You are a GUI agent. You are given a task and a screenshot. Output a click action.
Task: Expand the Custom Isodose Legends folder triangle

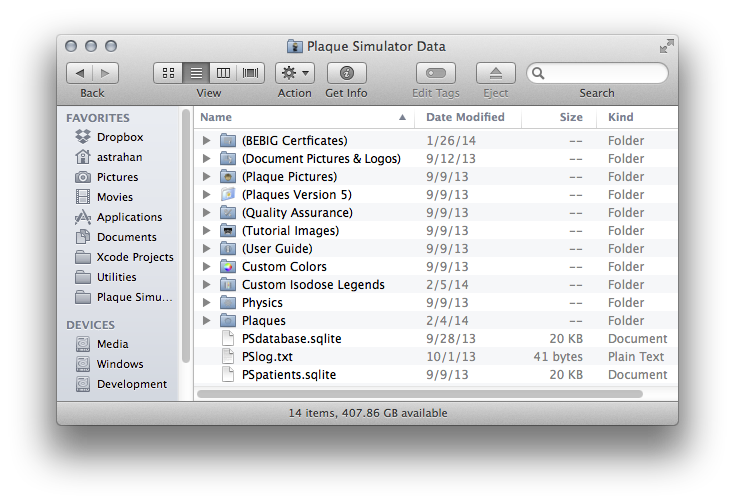[x=206, y=284]
